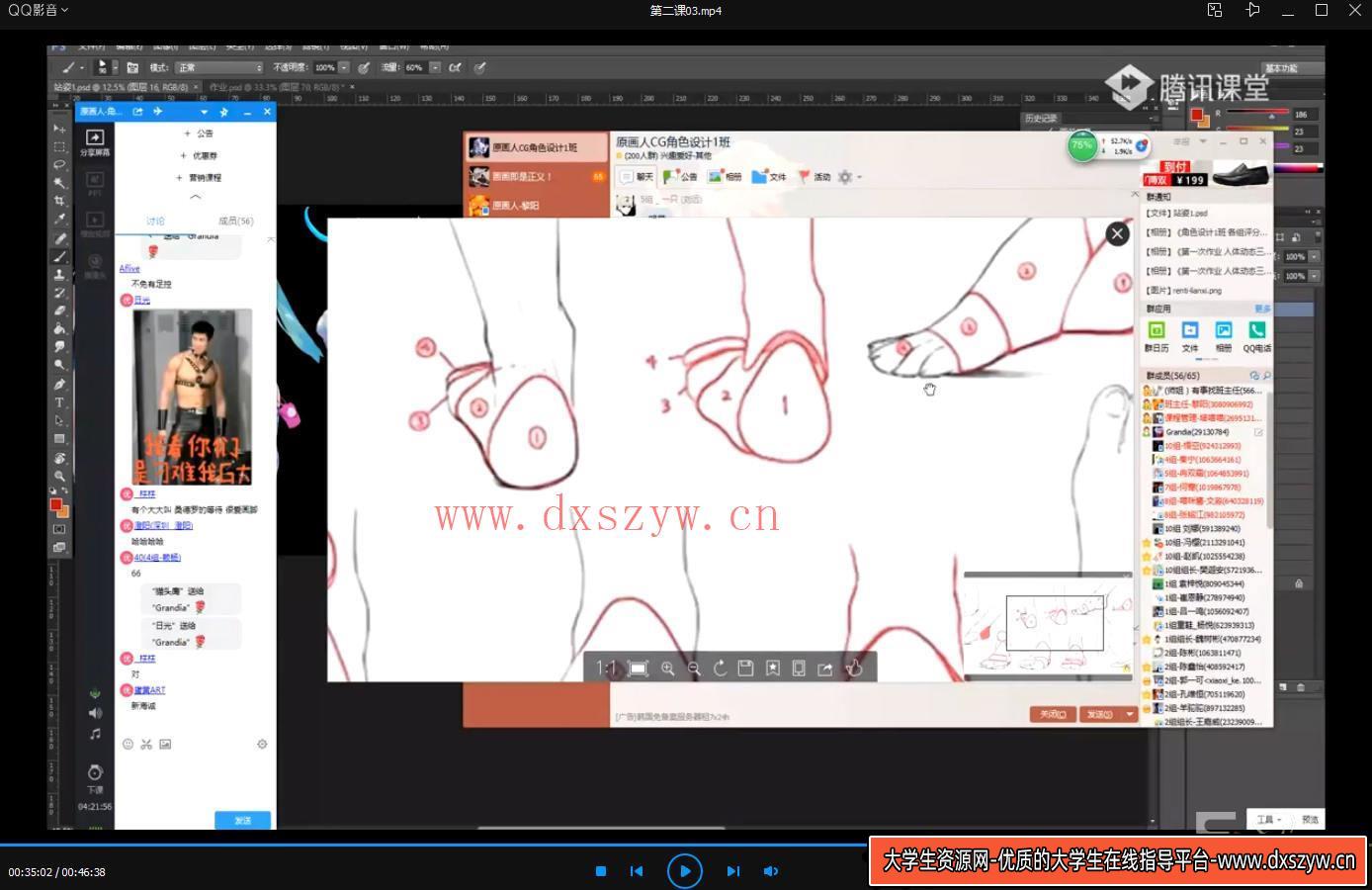Stop playback in QQ影音 player
1372x890 pixels.
(600, 871)
